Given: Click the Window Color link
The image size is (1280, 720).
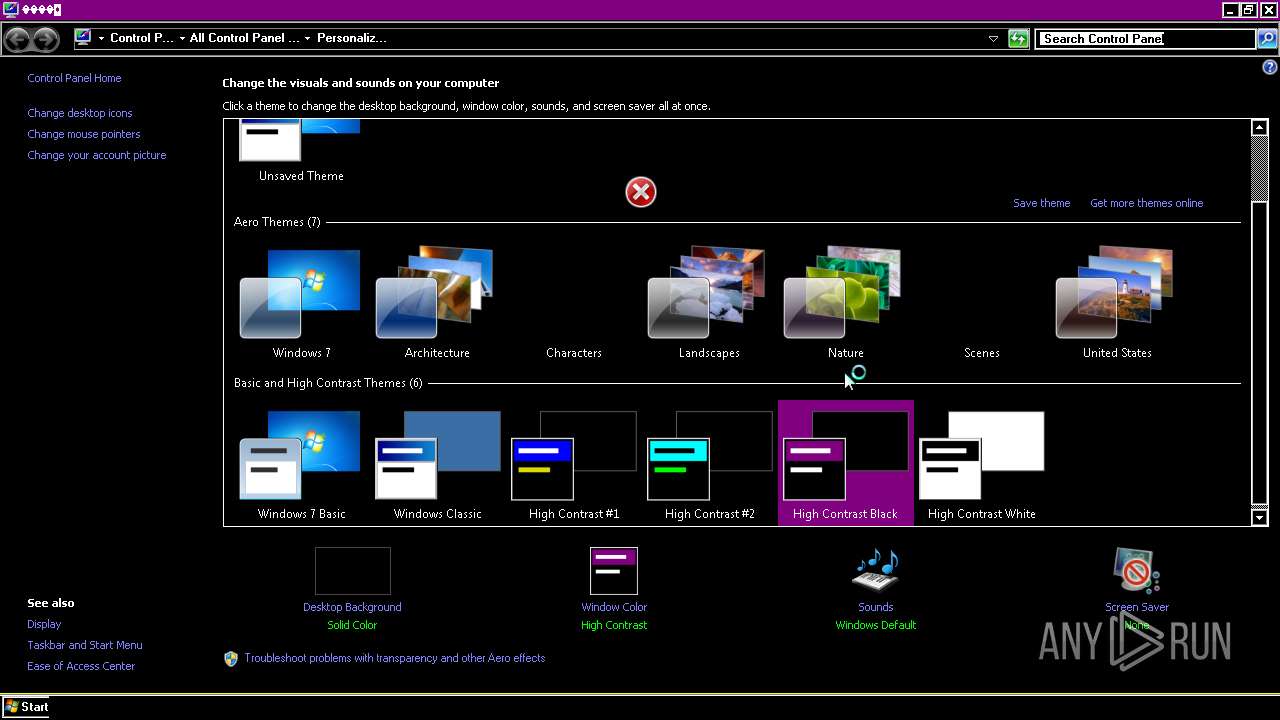Looking at the screenshot, I should coord(614,607).
